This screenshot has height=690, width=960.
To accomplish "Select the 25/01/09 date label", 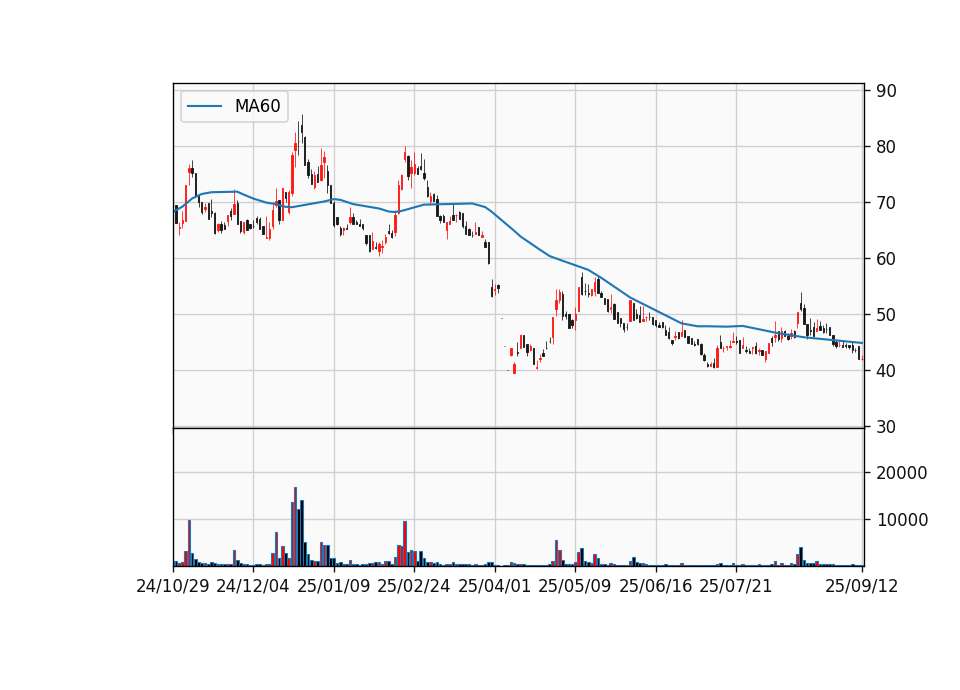I will click(334, 586).
